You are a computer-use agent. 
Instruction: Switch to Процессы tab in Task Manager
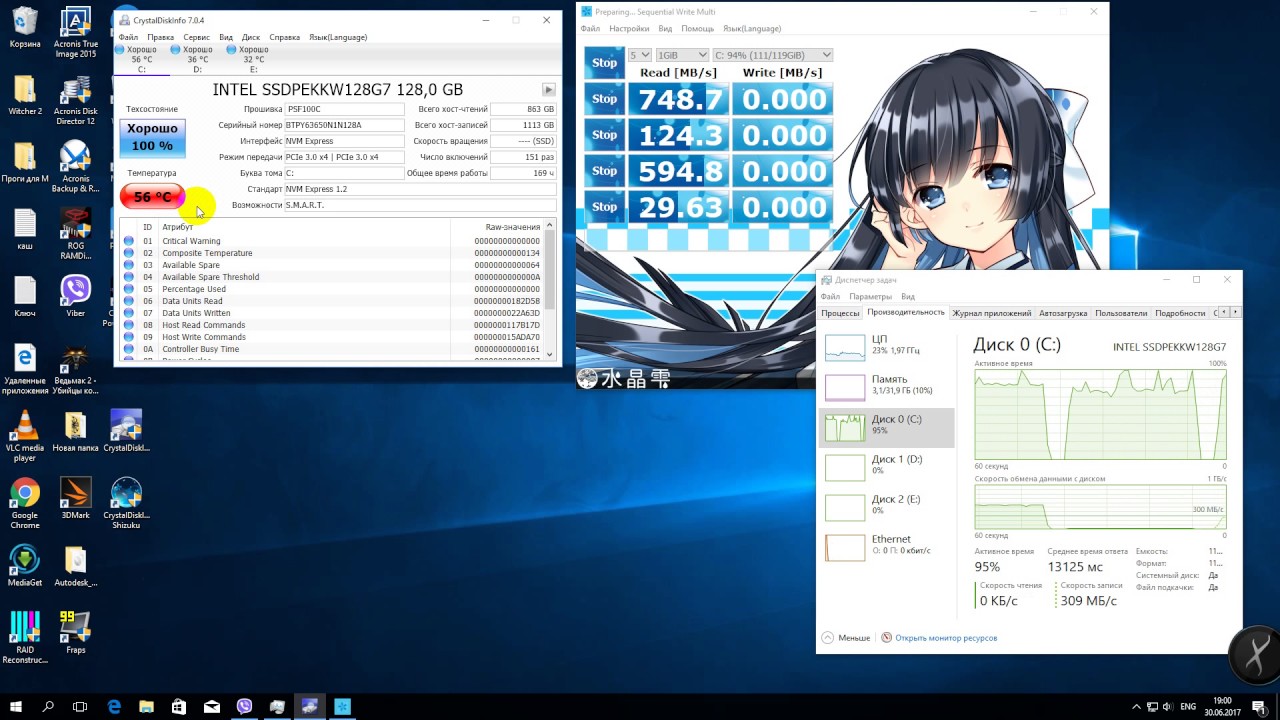(x=840, y=313)
